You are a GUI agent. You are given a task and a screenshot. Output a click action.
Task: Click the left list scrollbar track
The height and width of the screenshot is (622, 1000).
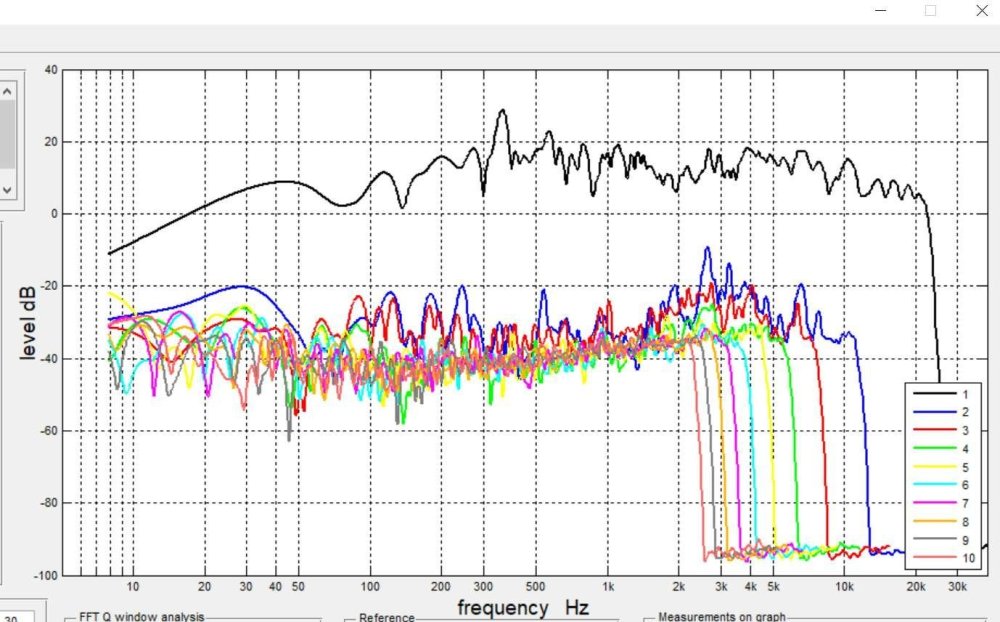[7, 135]
